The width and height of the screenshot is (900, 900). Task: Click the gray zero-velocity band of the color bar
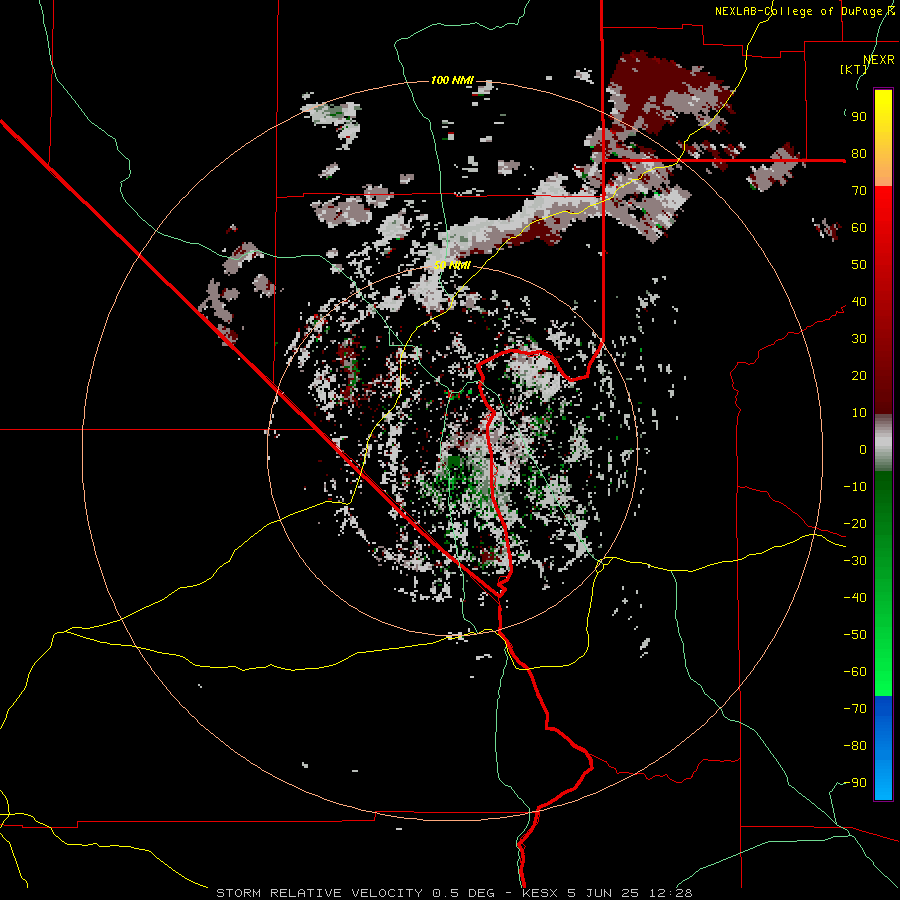click(x=883, y=443)
